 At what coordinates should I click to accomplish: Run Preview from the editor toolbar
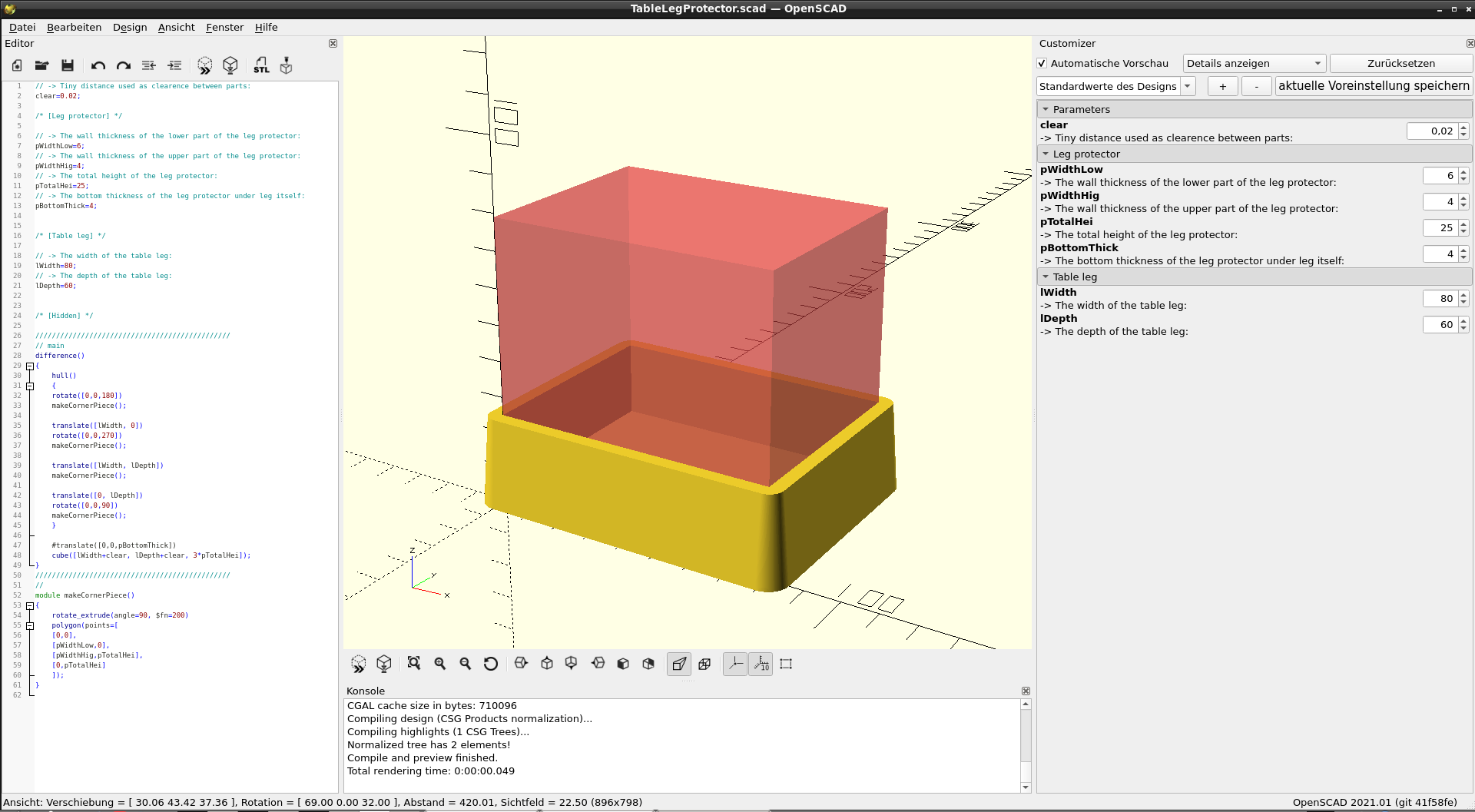pyautogui.click(x=205, y=66)
